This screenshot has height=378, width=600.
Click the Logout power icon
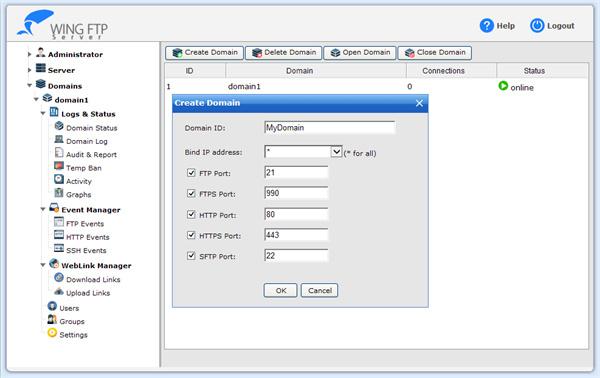click(537, 26)
